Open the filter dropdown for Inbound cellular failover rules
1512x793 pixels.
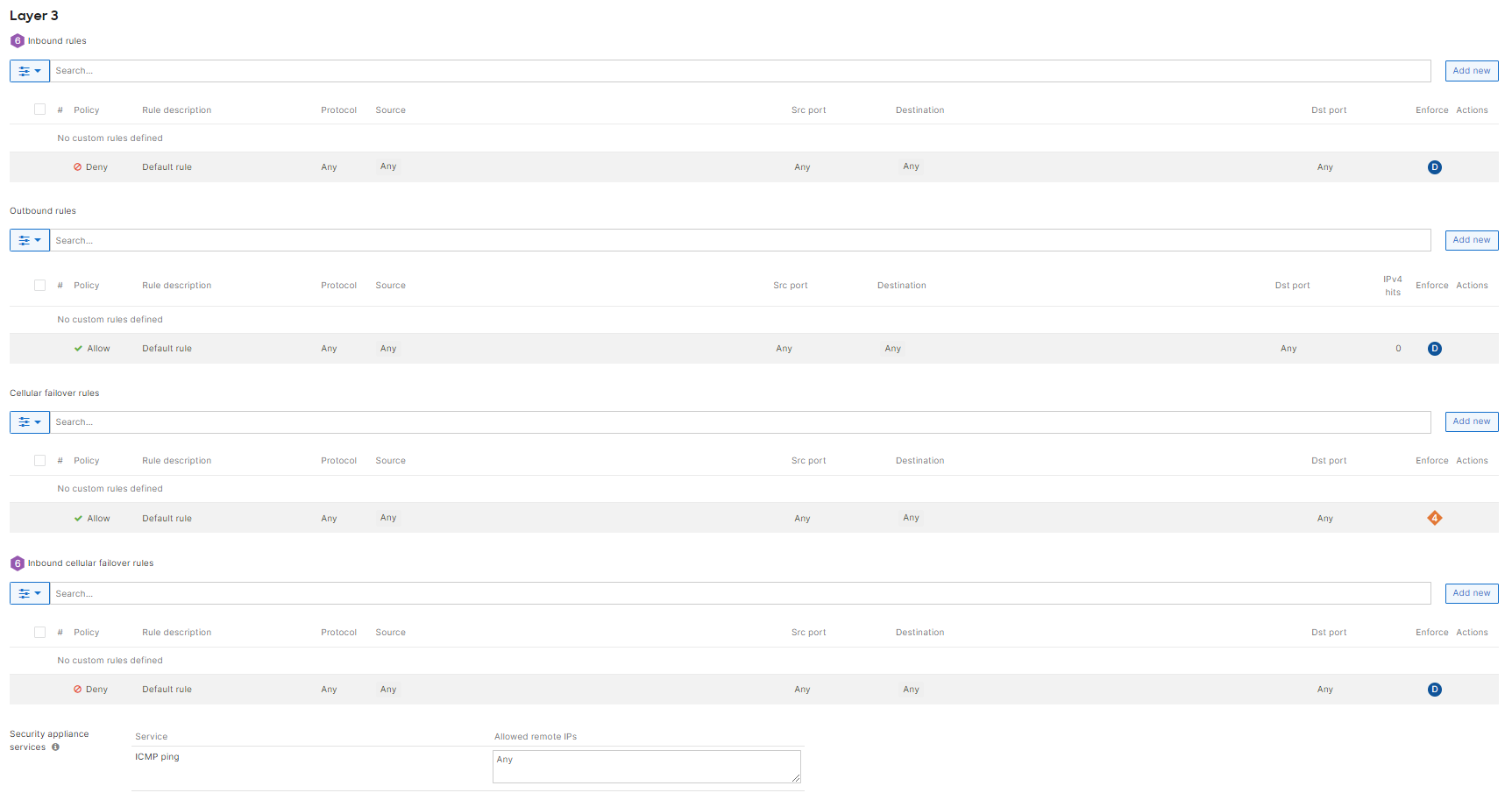29,593
